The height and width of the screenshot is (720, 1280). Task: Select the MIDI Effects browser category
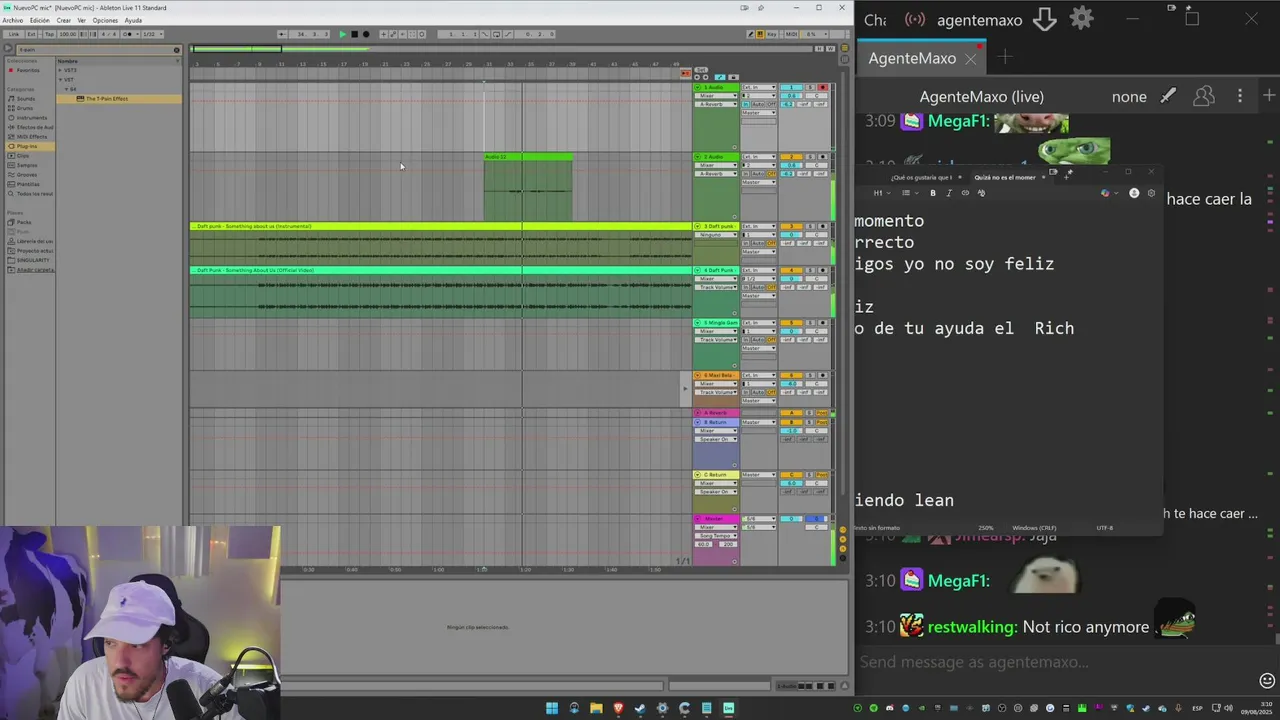(x=32, y=137)
